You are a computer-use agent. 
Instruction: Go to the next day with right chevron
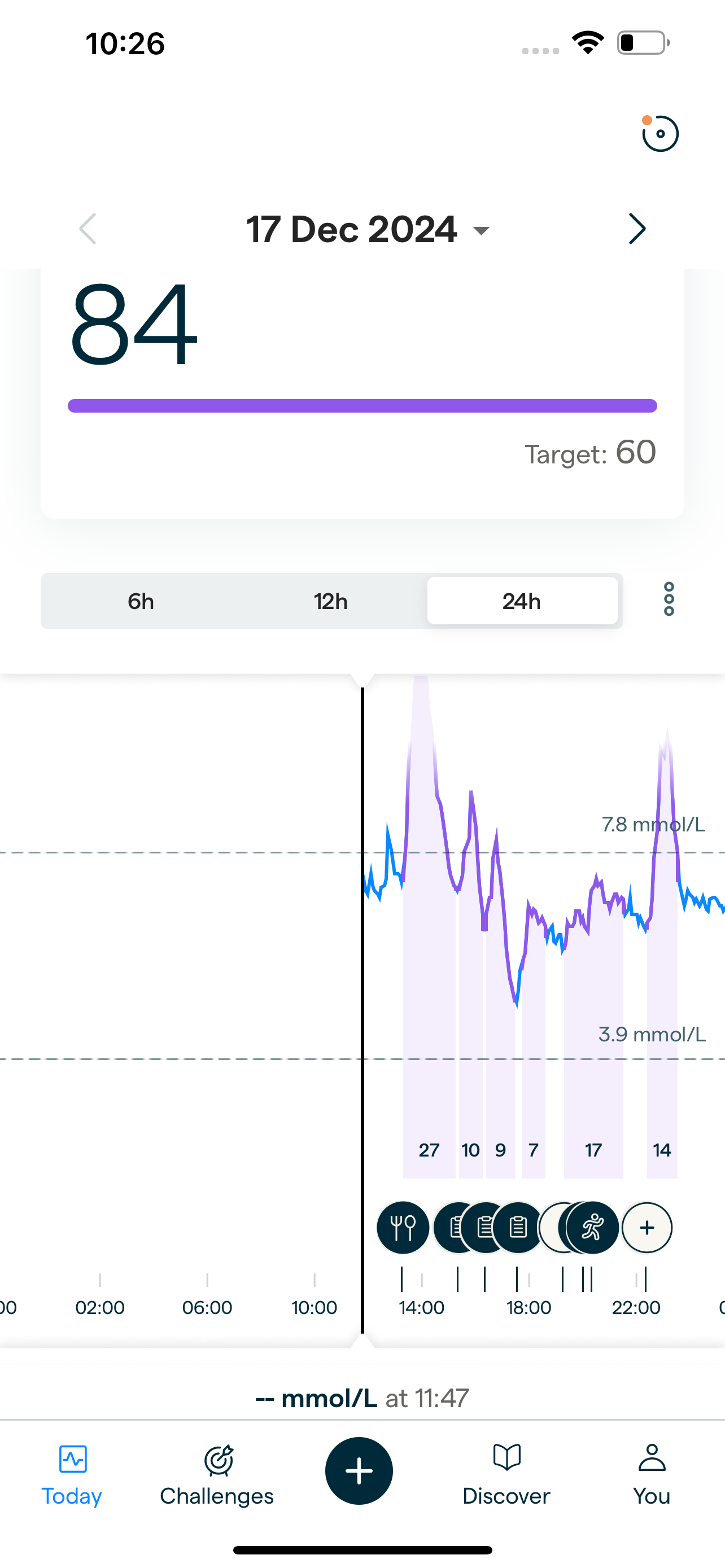click(636, 229)
